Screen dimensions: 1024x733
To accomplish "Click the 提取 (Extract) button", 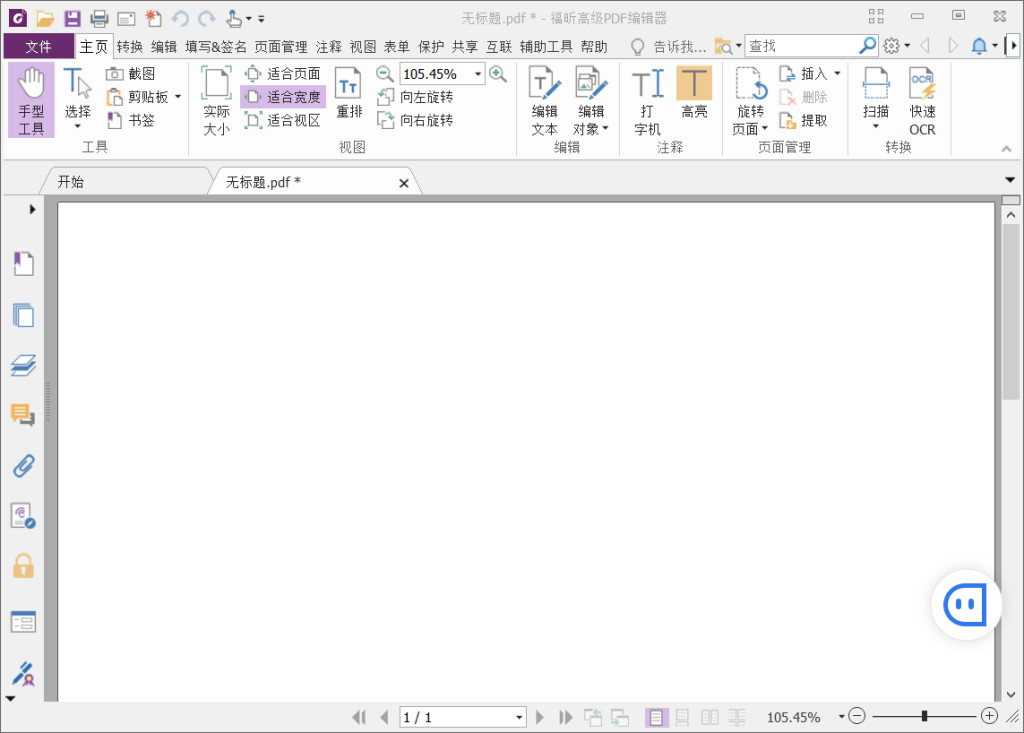I will point(806,120).
